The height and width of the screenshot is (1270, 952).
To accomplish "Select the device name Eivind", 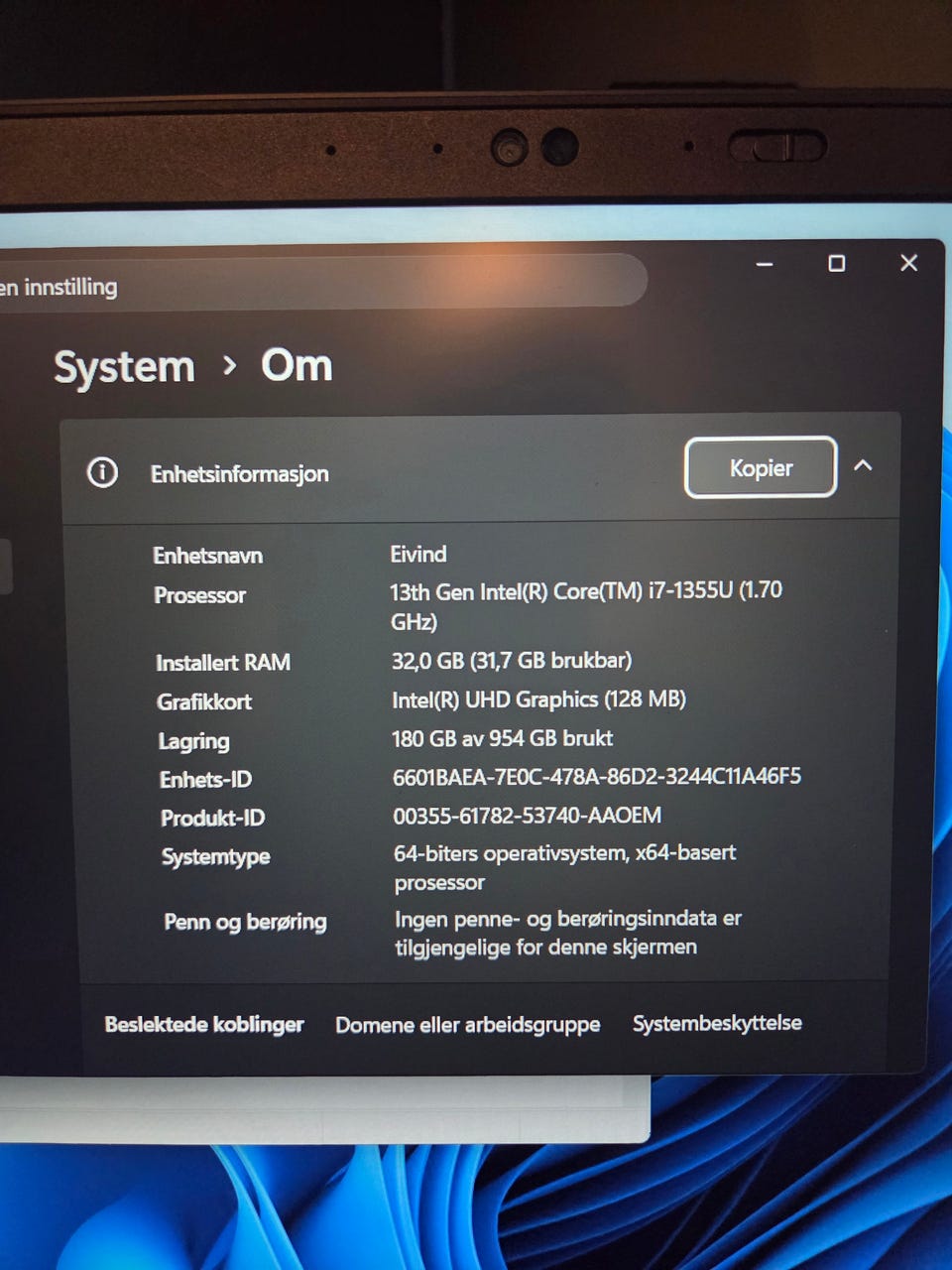I will (418, 554).
